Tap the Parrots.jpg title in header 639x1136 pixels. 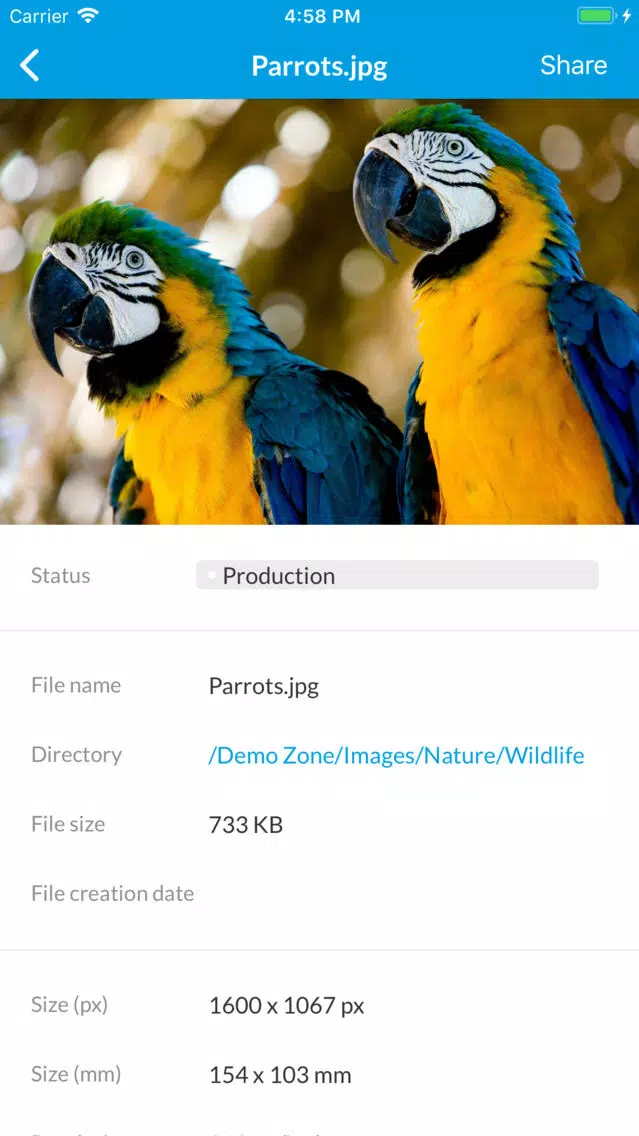(x=320, y=67)
